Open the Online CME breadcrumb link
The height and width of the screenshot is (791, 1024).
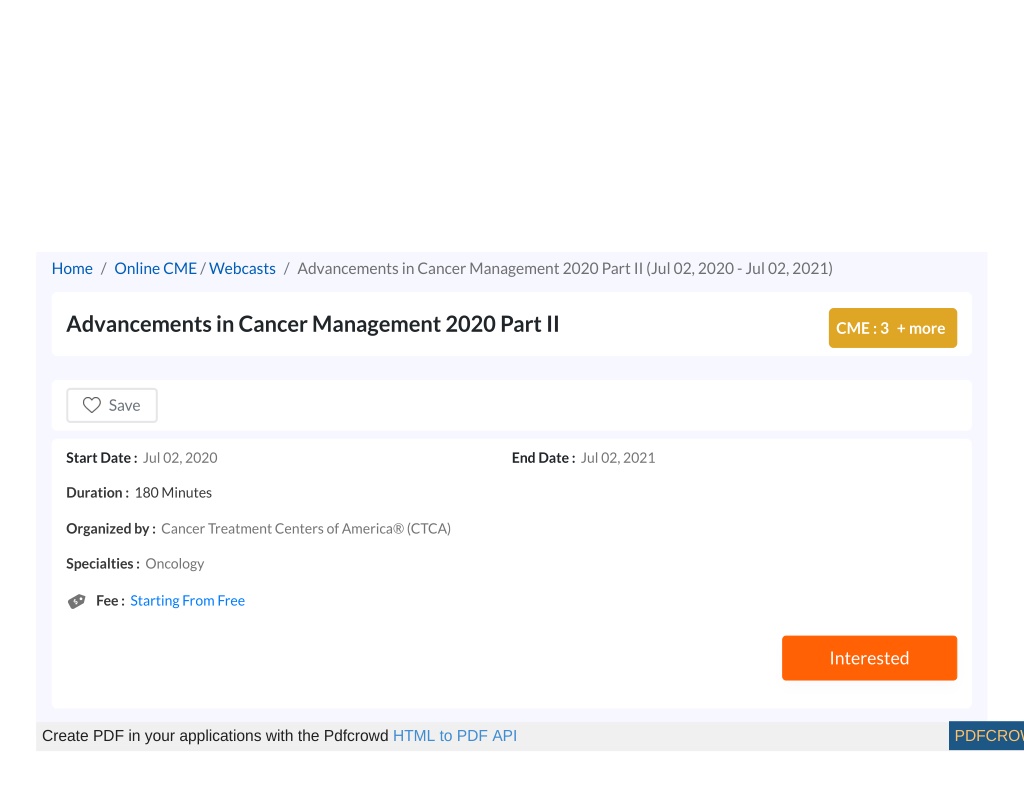point(155,268)
